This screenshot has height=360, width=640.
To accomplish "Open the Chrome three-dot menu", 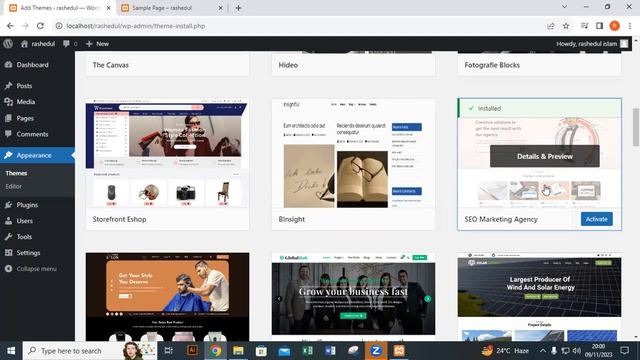I will [630, 26].
